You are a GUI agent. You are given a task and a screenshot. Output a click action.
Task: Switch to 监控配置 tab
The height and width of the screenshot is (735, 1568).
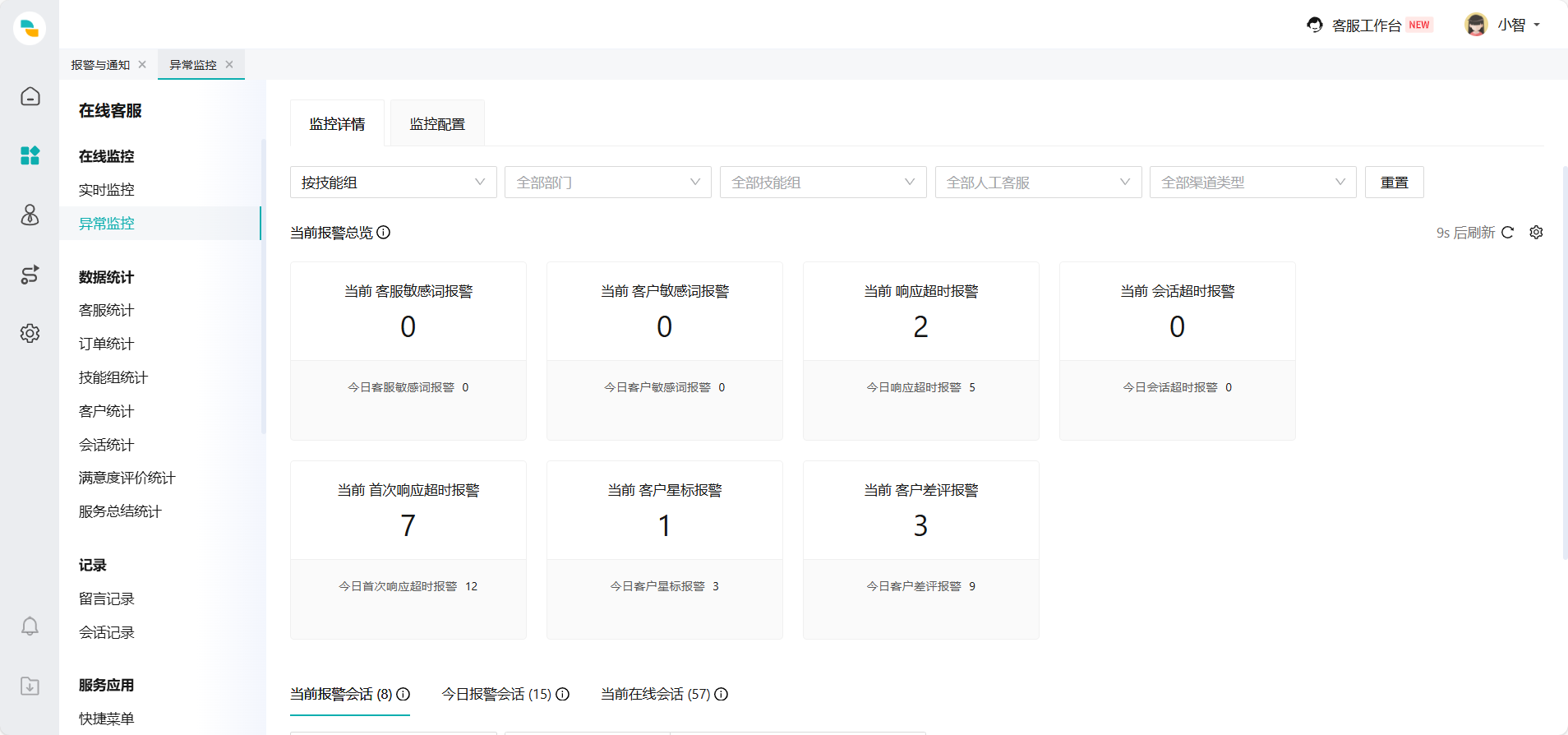point(437,123)
